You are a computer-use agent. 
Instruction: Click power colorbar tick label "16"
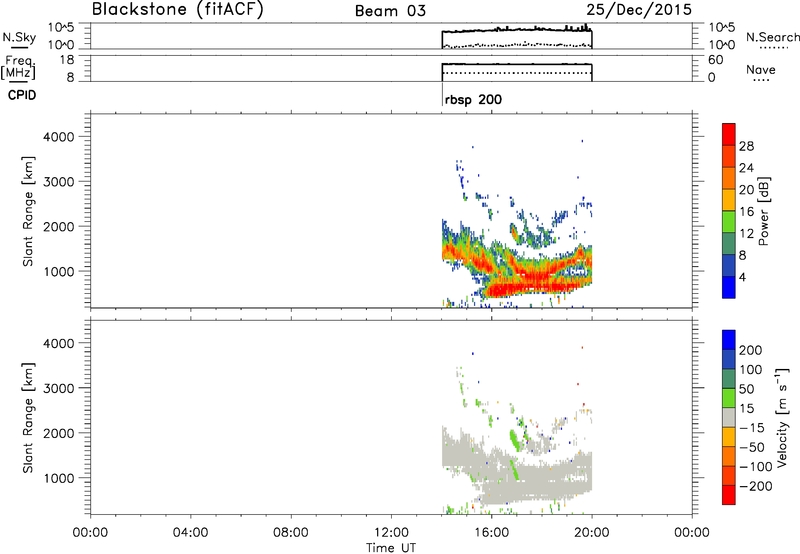pyautogui.click(x=746, y=212)
